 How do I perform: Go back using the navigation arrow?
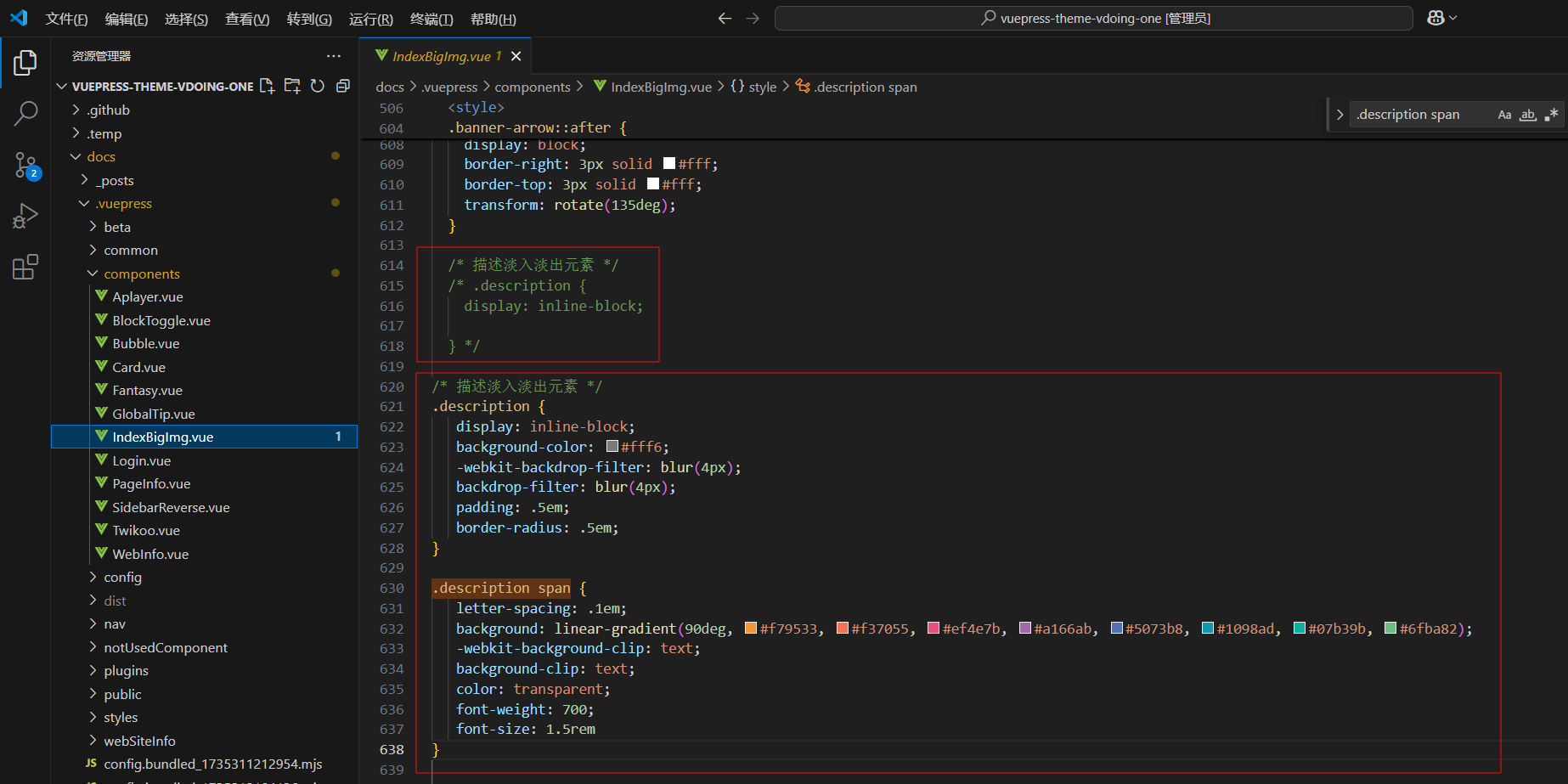point(725,18)
